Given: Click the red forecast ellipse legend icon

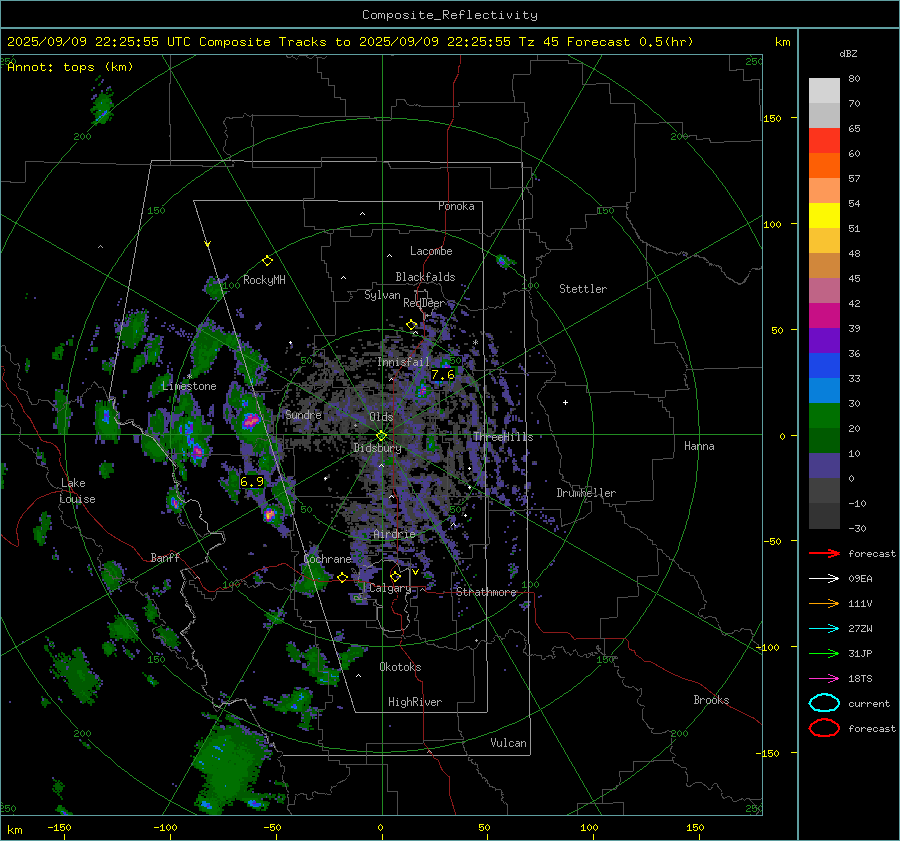Looking at the screenshot, I should 824,728.
